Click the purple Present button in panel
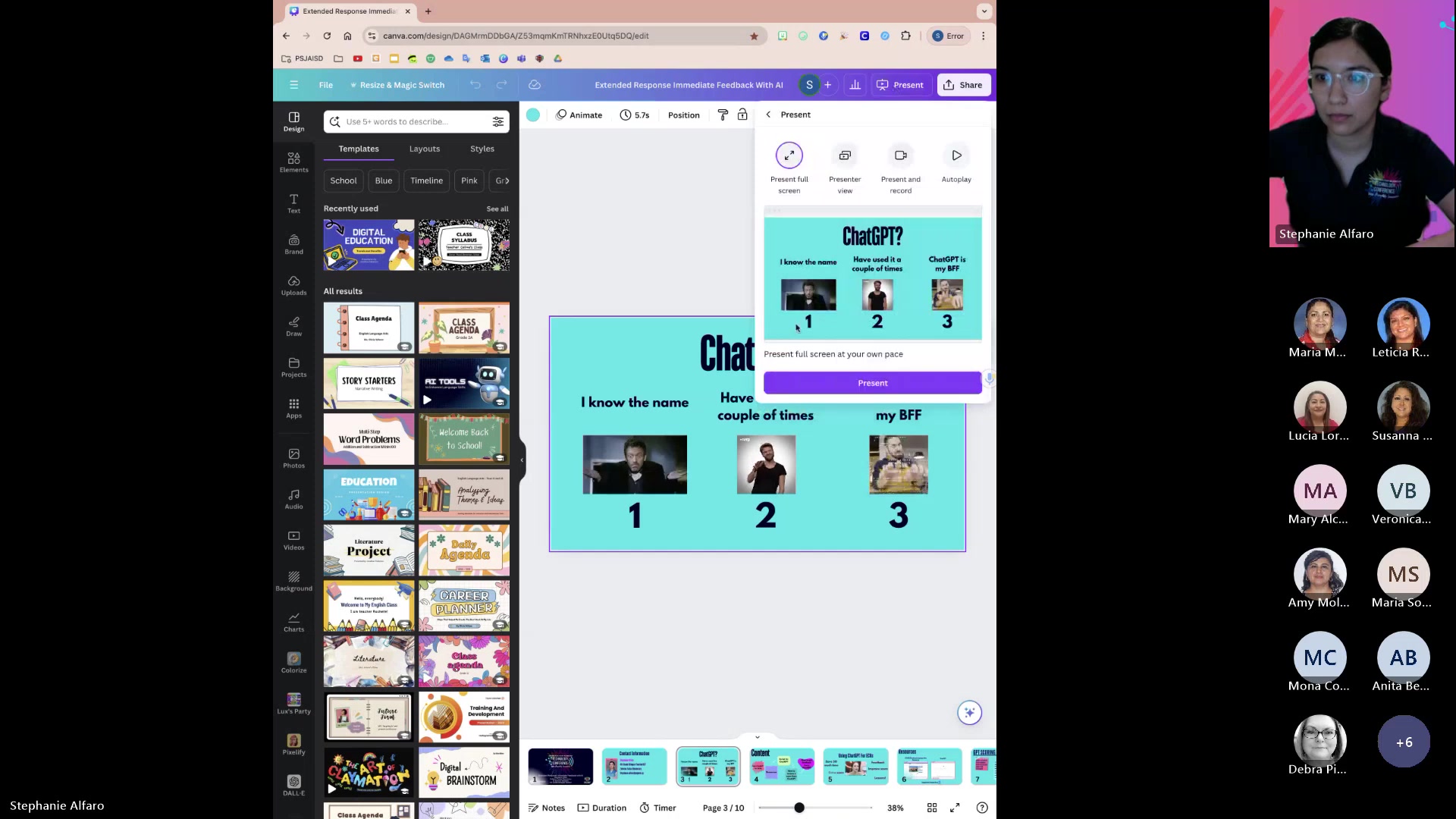The width and height of the screenshot is (1456, 819). coord(872,383)
